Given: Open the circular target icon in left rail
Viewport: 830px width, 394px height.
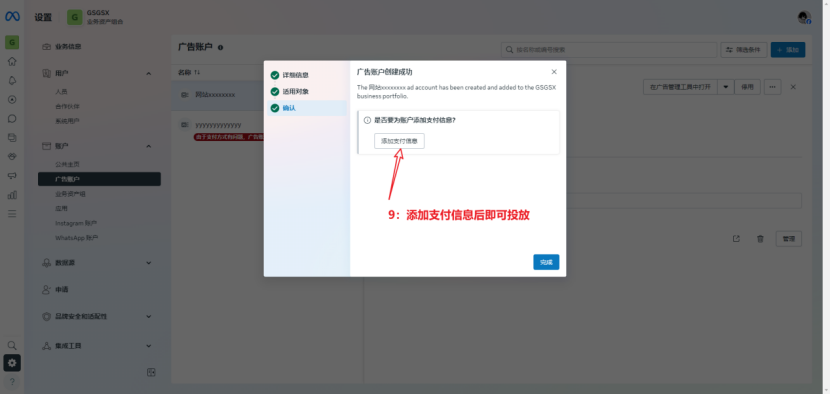Looking at the screenshot, I should coord(12,100).
